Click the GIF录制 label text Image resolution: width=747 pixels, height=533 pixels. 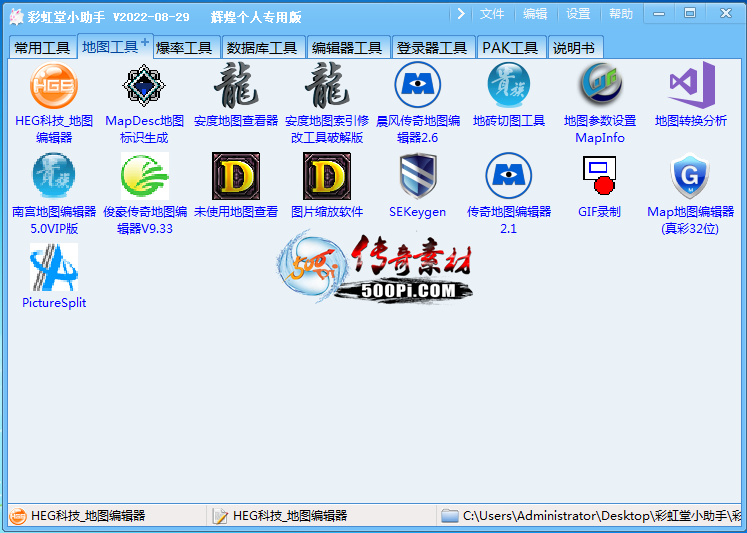(x=600, y=212)
